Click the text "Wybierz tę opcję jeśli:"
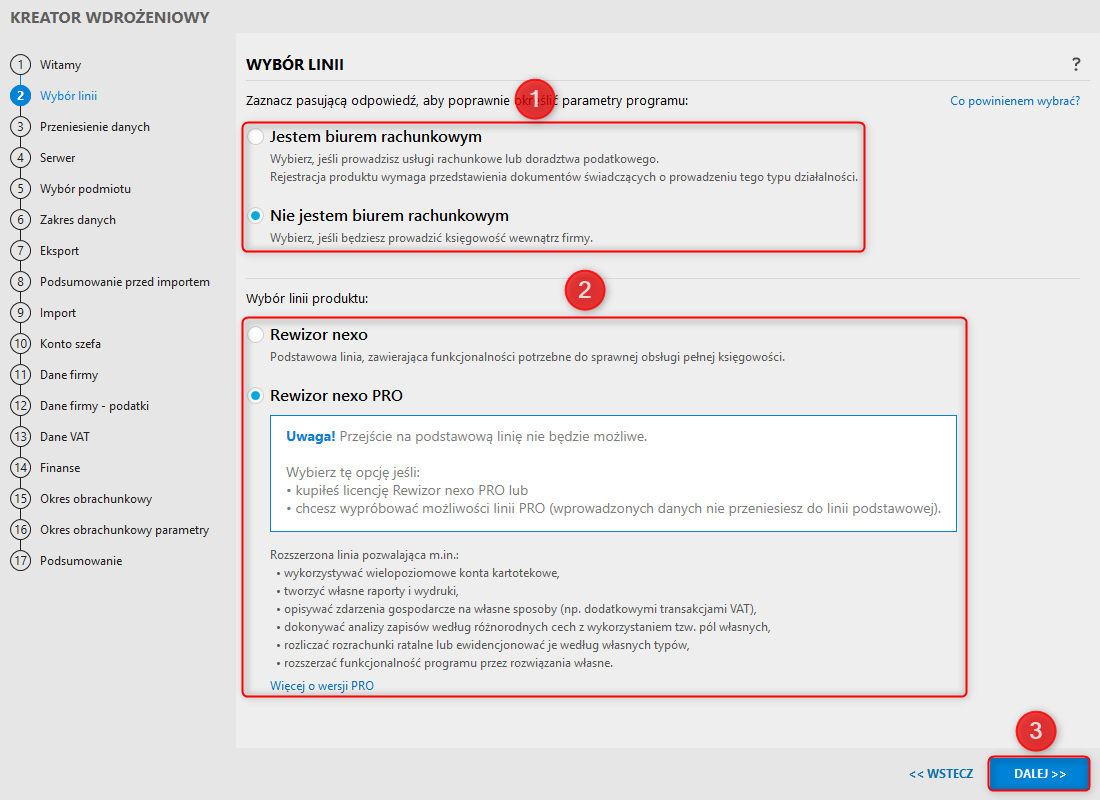This screenshot has height=800, width=1100. [x=353, y=472]
